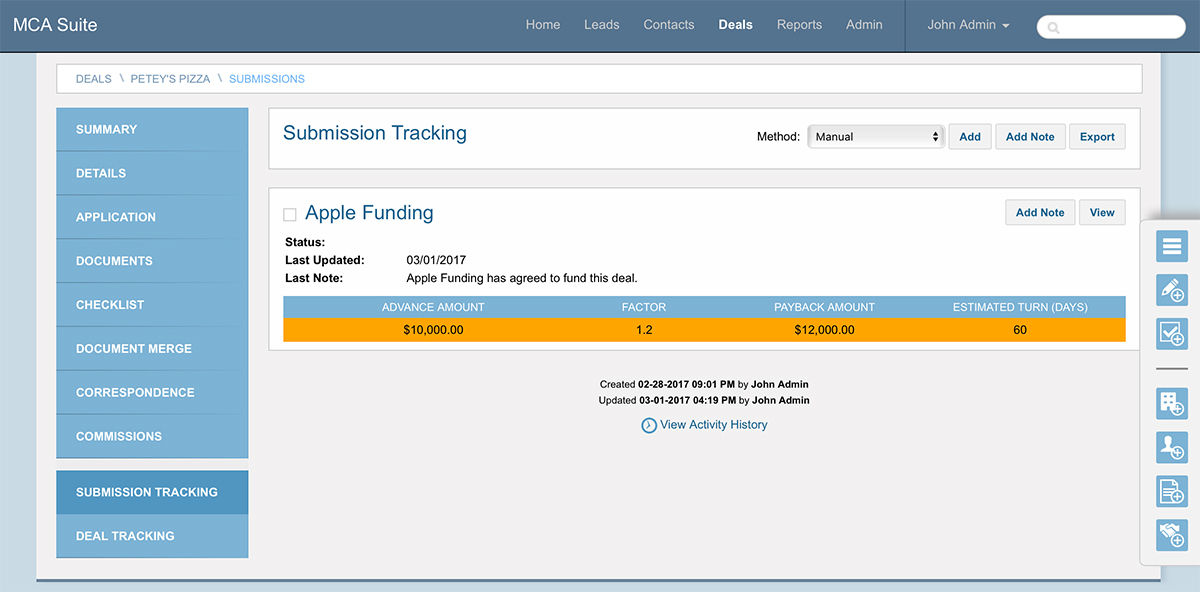Viewport: 1200px width, 592px height.
Task: Click the add document page icon
Action: (x=1171, y=491)
